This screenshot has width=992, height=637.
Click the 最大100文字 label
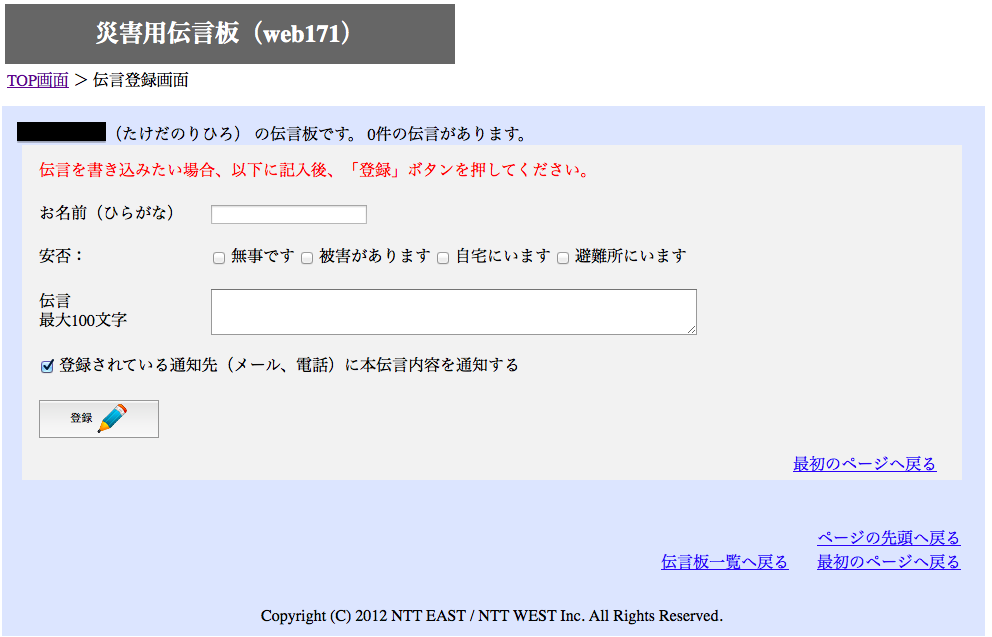pyautogui.click(x=83, y=320)
